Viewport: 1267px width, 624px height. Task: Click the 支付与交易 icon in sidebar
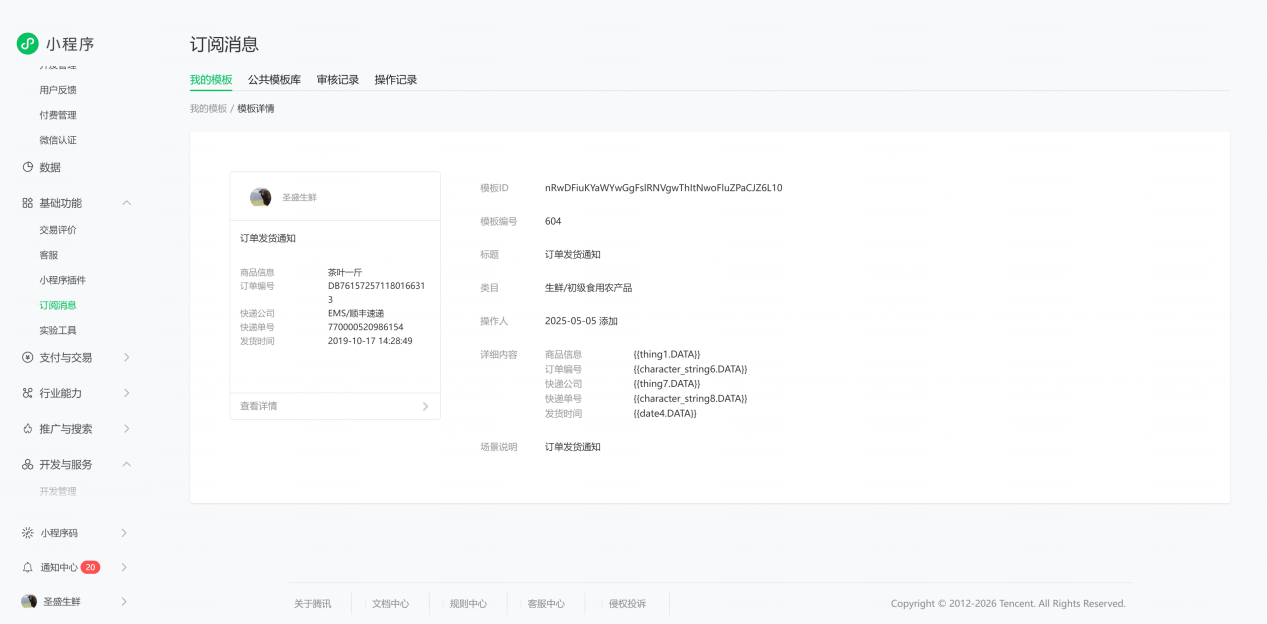(x=28, y=357)
